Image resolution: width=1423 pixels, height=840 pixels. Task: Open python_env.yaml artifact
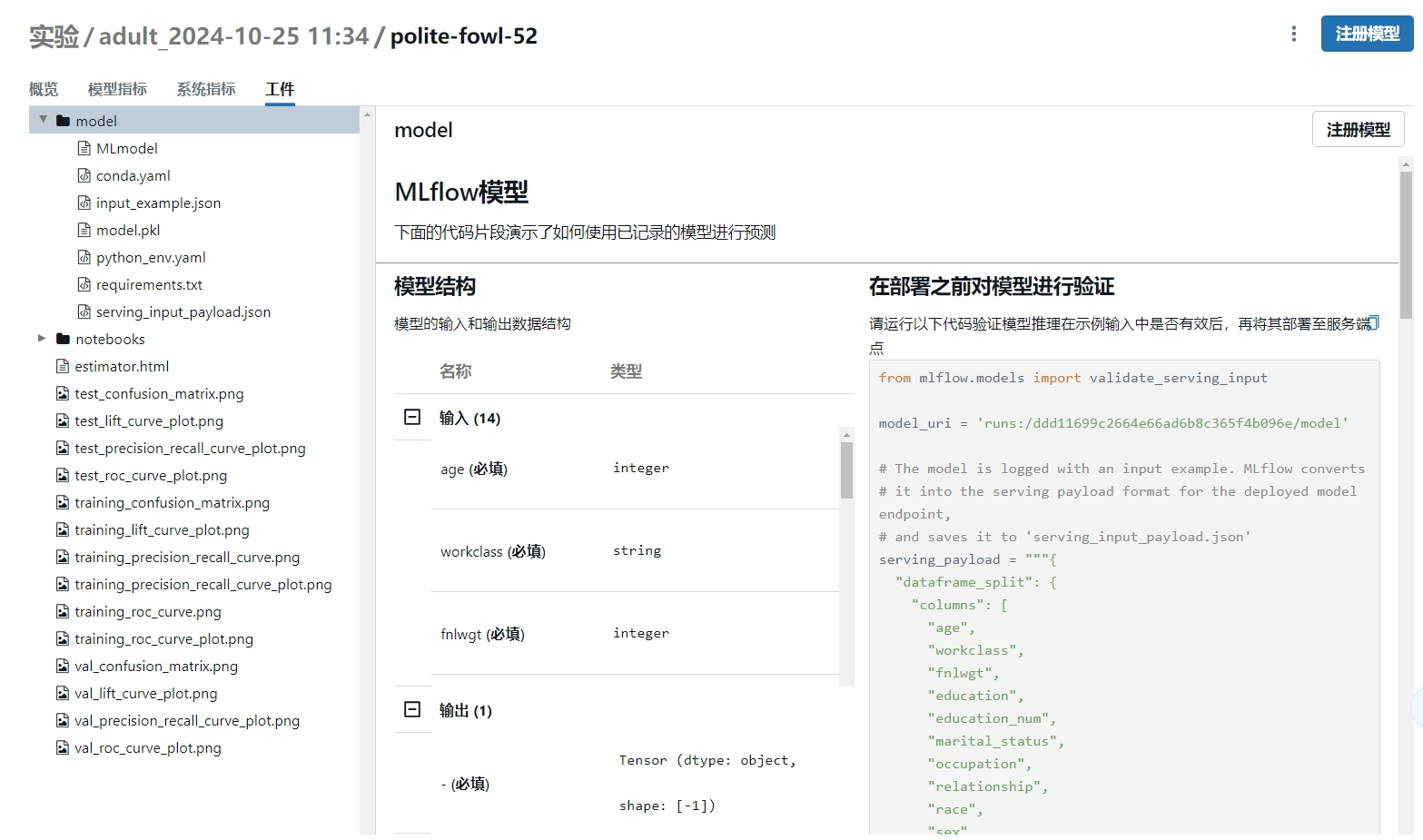tap(151, 257)
